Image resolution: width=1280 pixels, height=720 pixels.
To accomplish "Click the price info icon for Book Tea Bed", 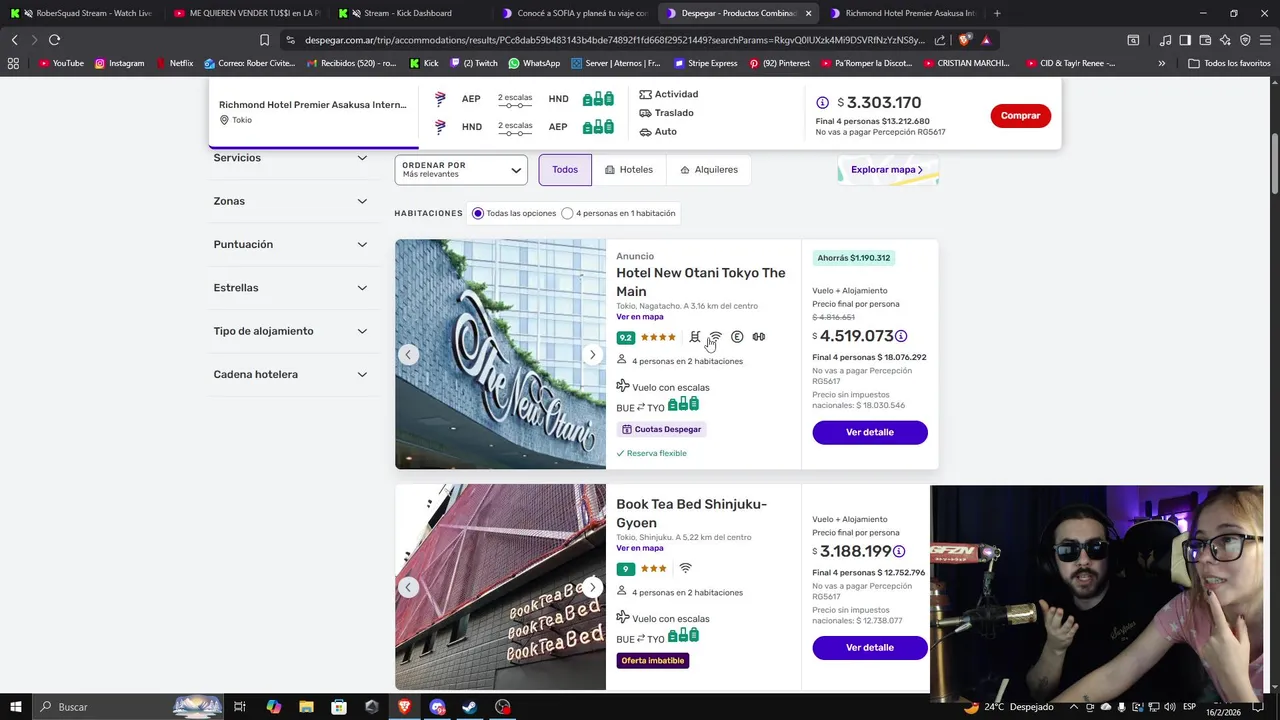I will (x=899, y=552).
